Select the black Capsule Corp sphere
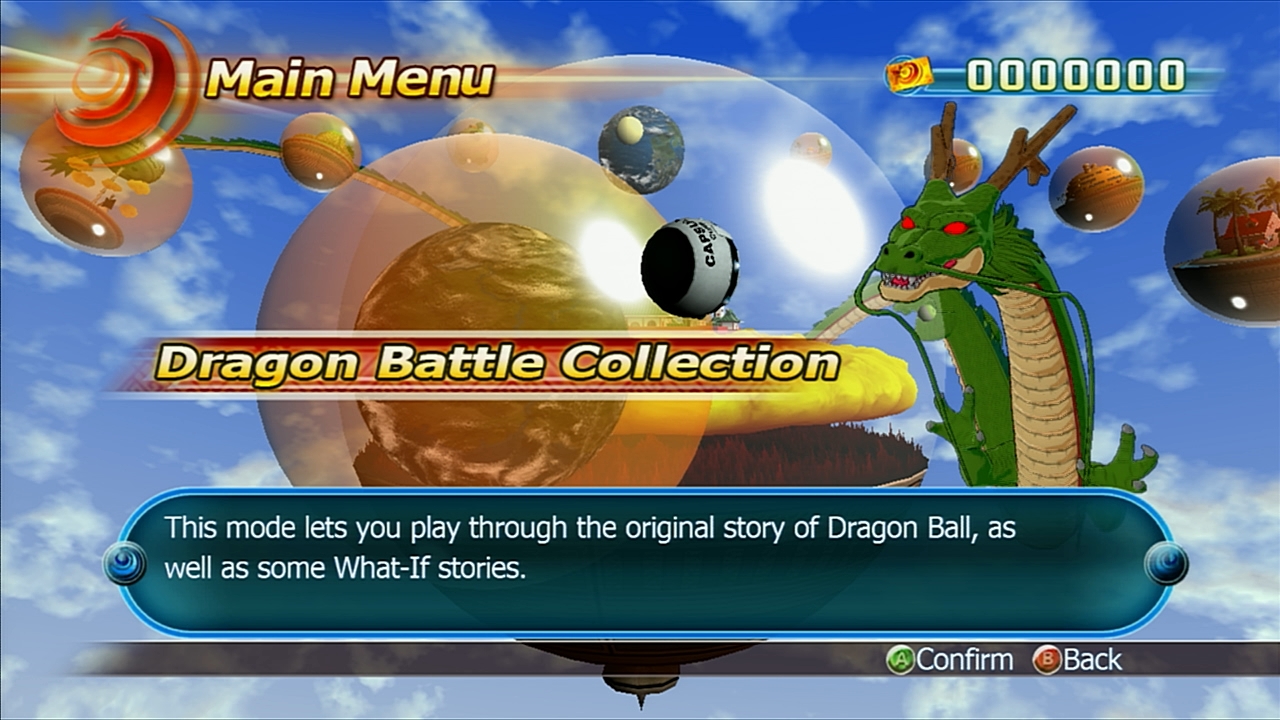1280x720 pixels. [690, 268]
